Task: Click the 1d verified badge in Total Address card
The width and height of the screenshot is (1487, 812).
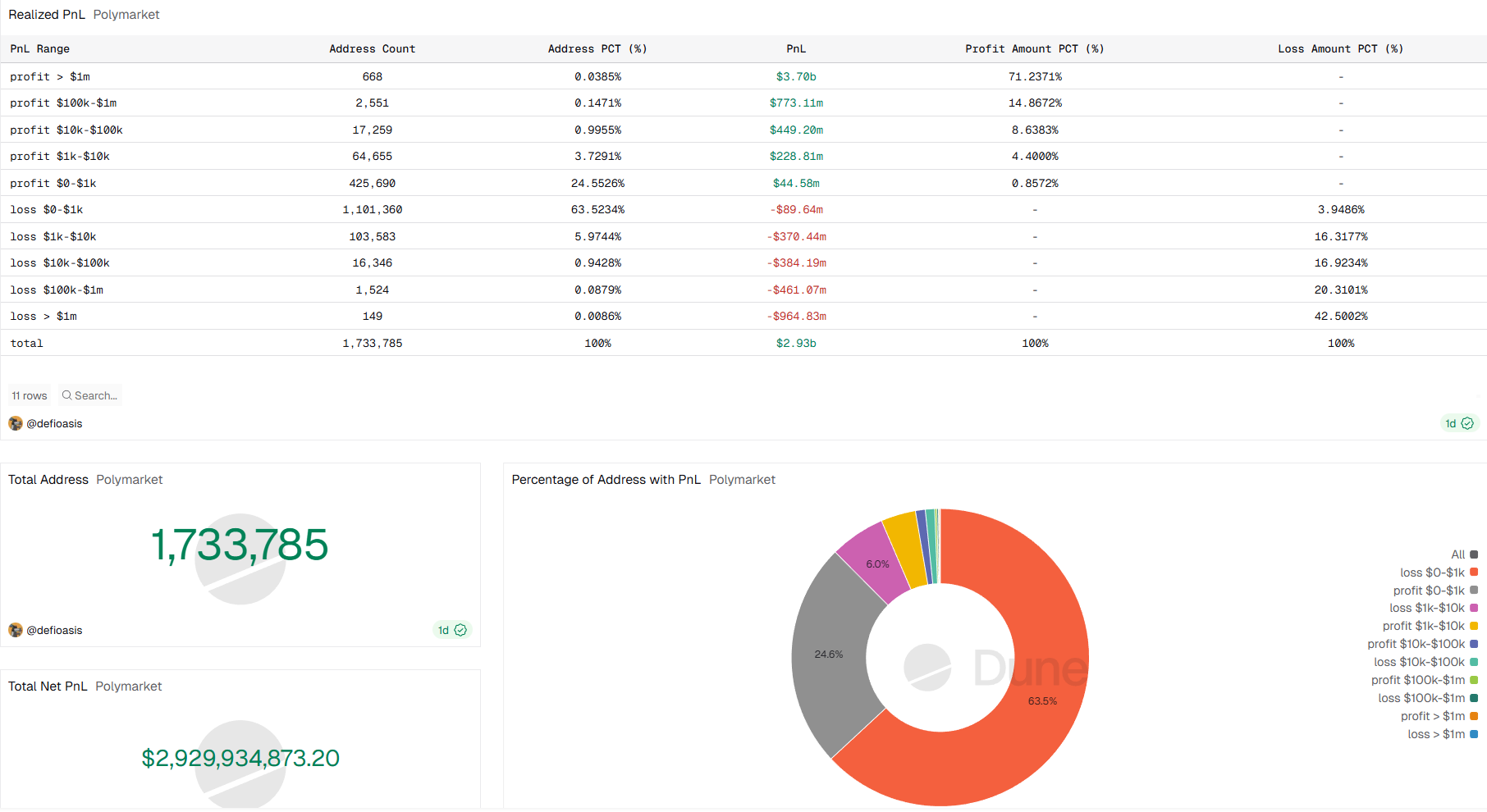Action: 451,630
